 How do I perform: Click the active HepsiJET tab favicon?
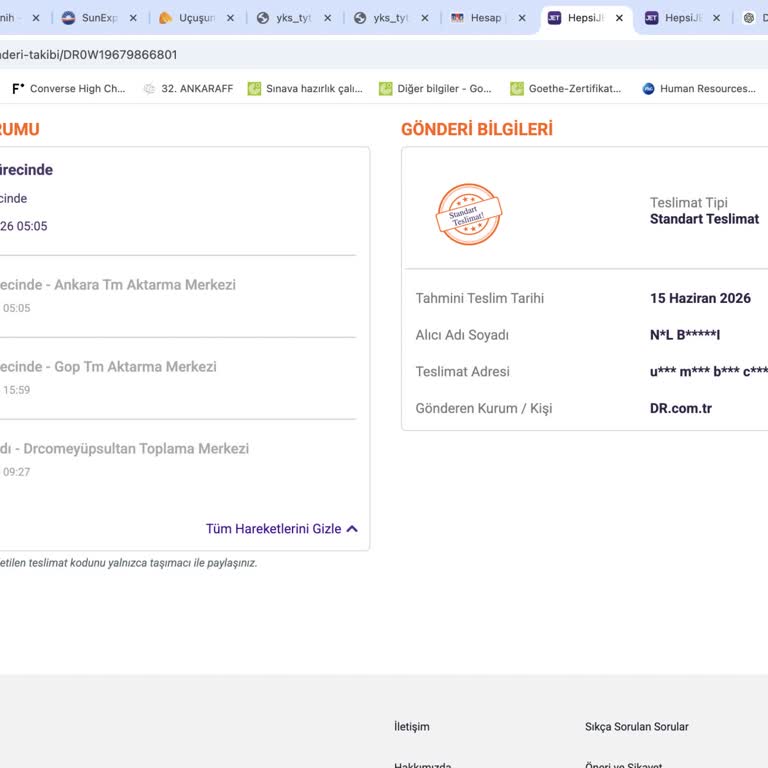pyautogui.click(x=554, y=18)
